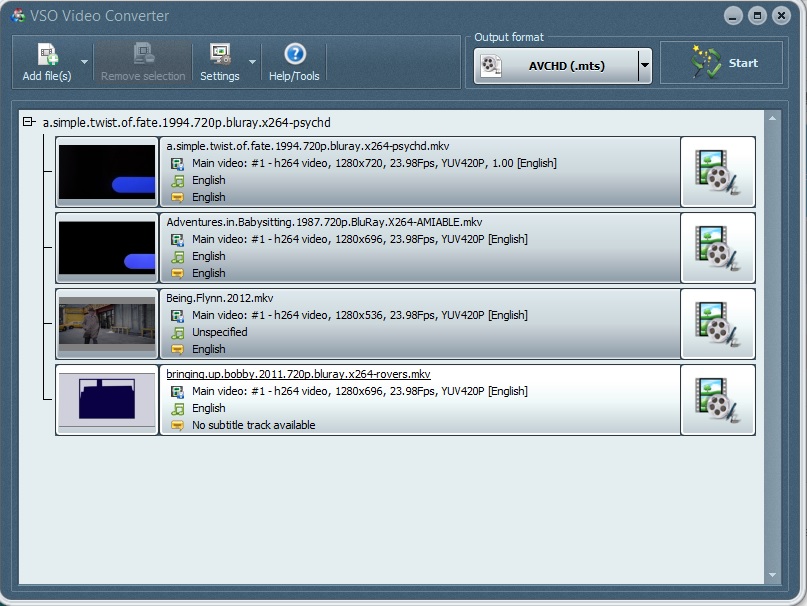The height and width of the screenshot is (606, 807).
Task: Click the No subtitle track available text
Action: coord(254,425)
